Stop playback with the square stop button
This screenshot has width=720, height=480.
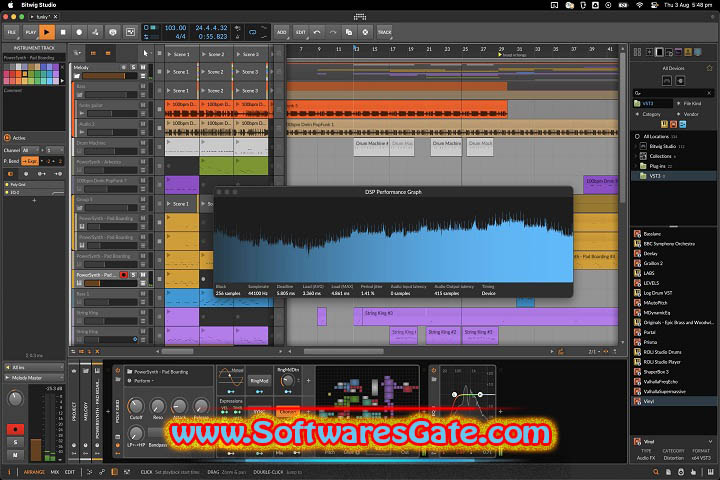pos(63,32)
